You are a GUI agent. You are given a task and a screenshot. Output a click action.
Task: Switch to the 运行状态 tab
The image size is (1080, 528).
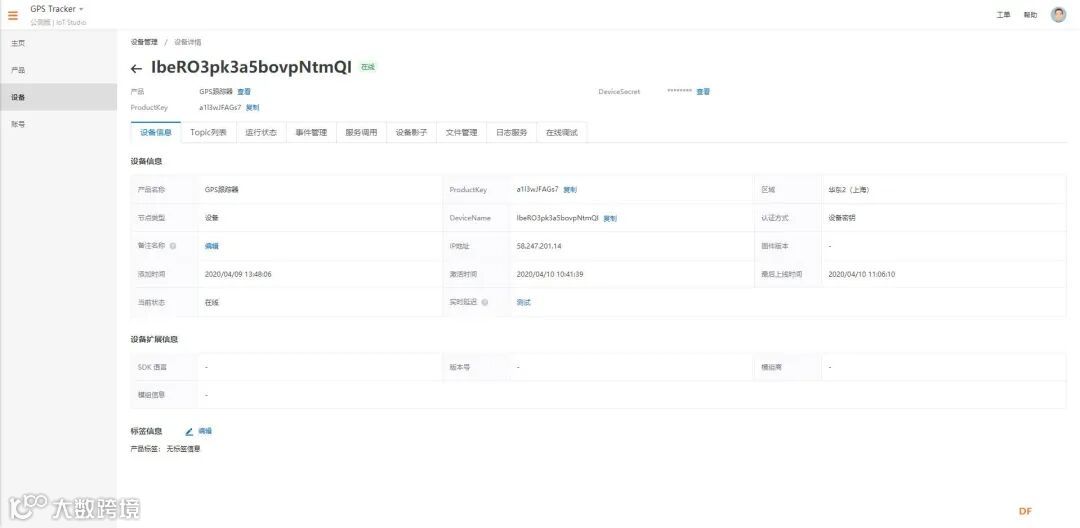pyautogui.click(x=261, y=133)
